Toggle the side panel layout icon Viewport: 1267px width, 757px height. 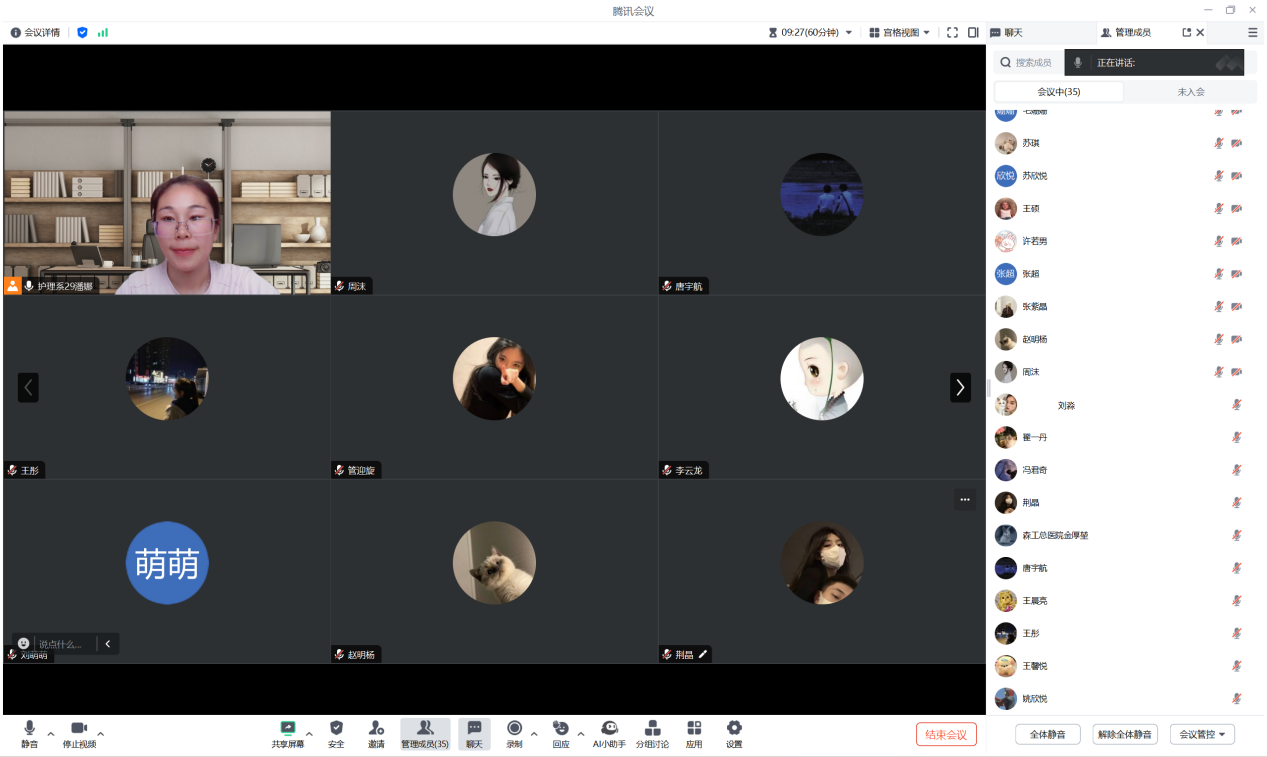coord(973,33)
